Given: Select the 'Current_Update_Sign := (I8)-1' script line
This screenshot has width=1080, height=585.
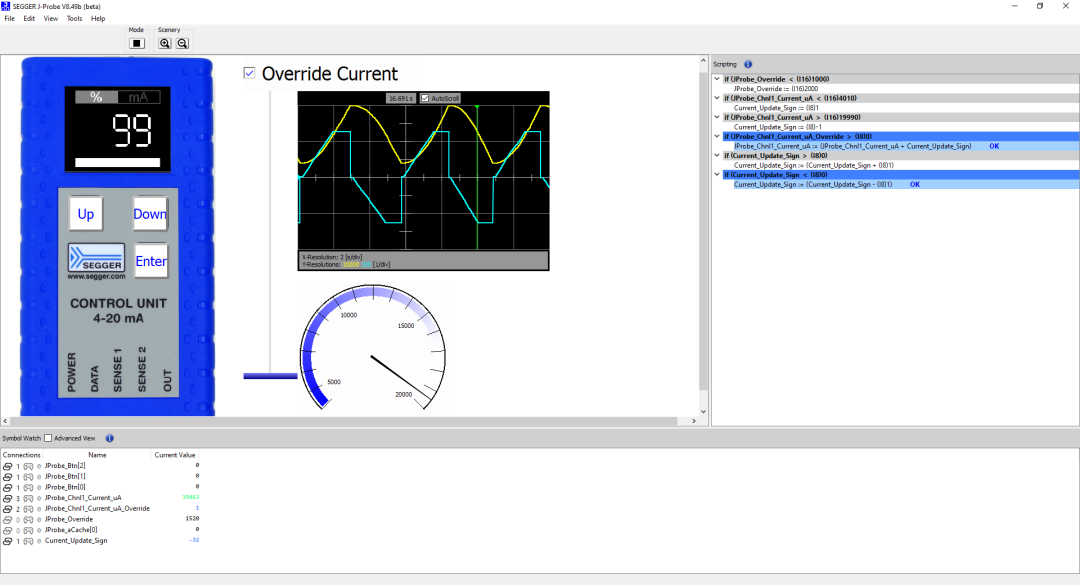Looking at the screenshot, I should point(778,127).
